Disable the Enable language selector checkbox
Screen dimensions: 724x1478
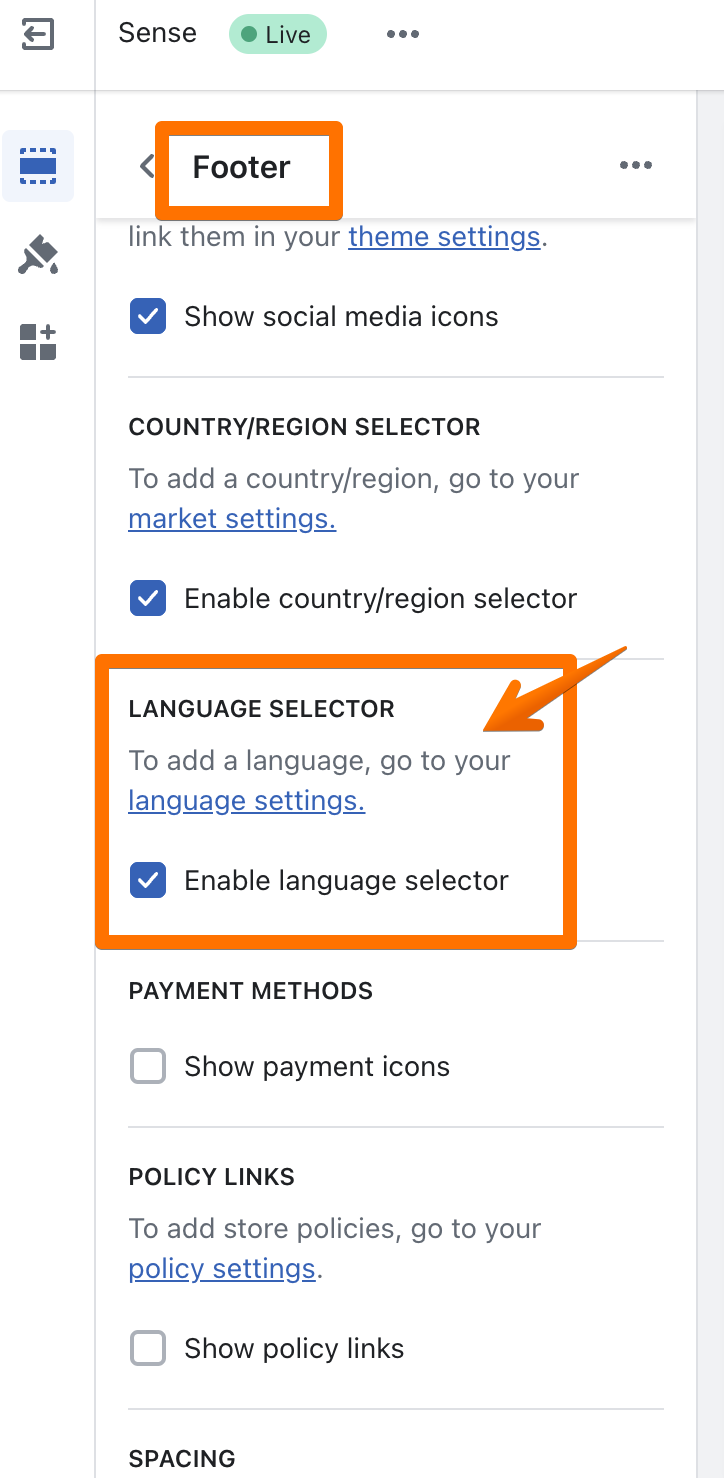(148, 881)
